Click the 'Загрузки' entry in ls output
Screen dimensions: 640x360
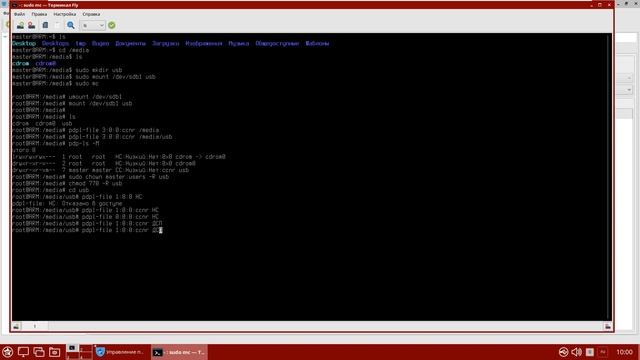click(165, 43)
